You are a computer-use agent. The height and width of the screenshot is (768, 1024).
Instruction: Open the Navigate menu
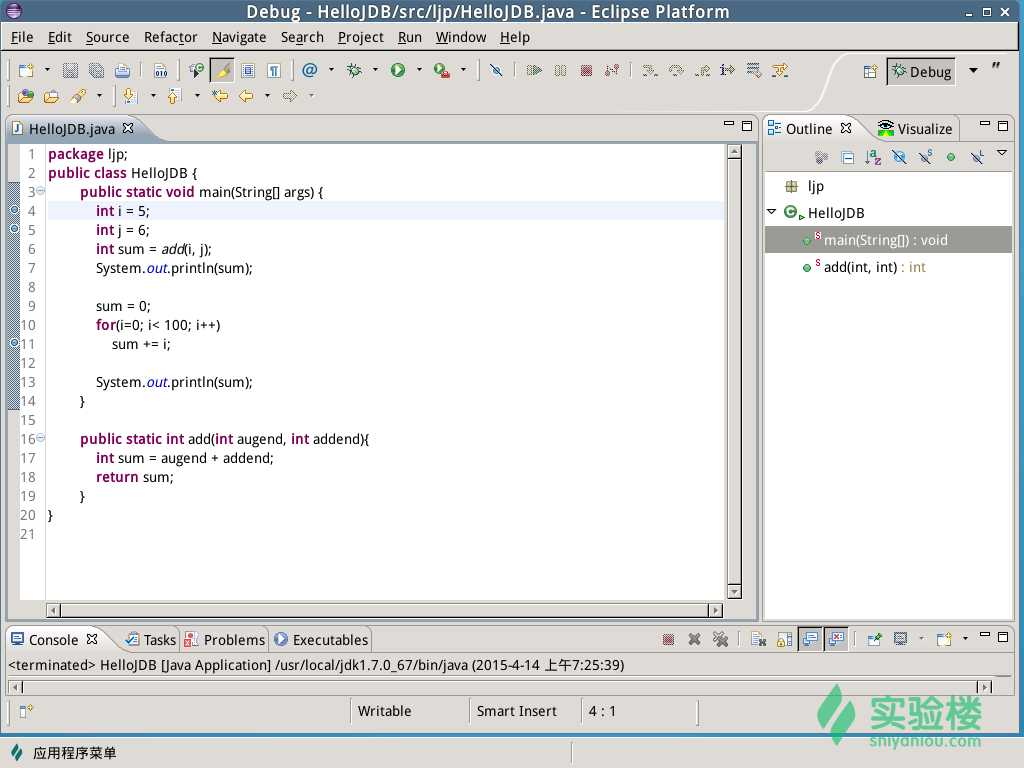pyautogui.click(x=239, y=37)
